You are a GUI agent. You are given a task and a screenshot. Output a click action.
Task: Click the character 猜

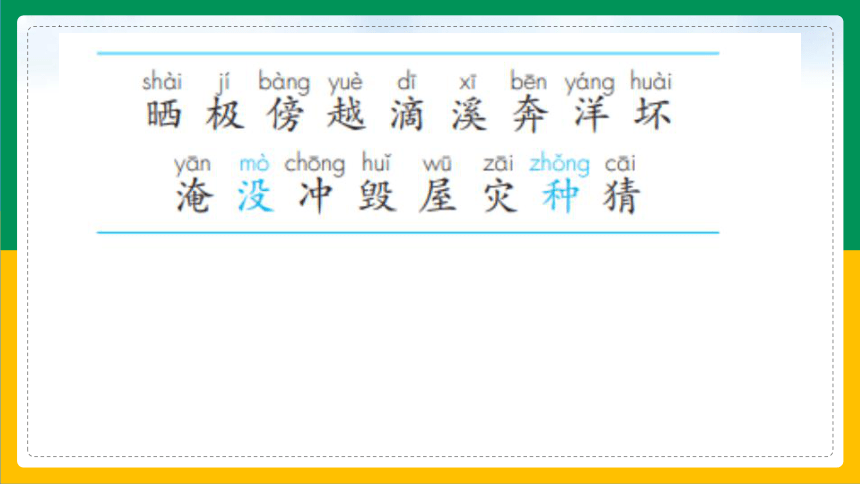(621, 196)
